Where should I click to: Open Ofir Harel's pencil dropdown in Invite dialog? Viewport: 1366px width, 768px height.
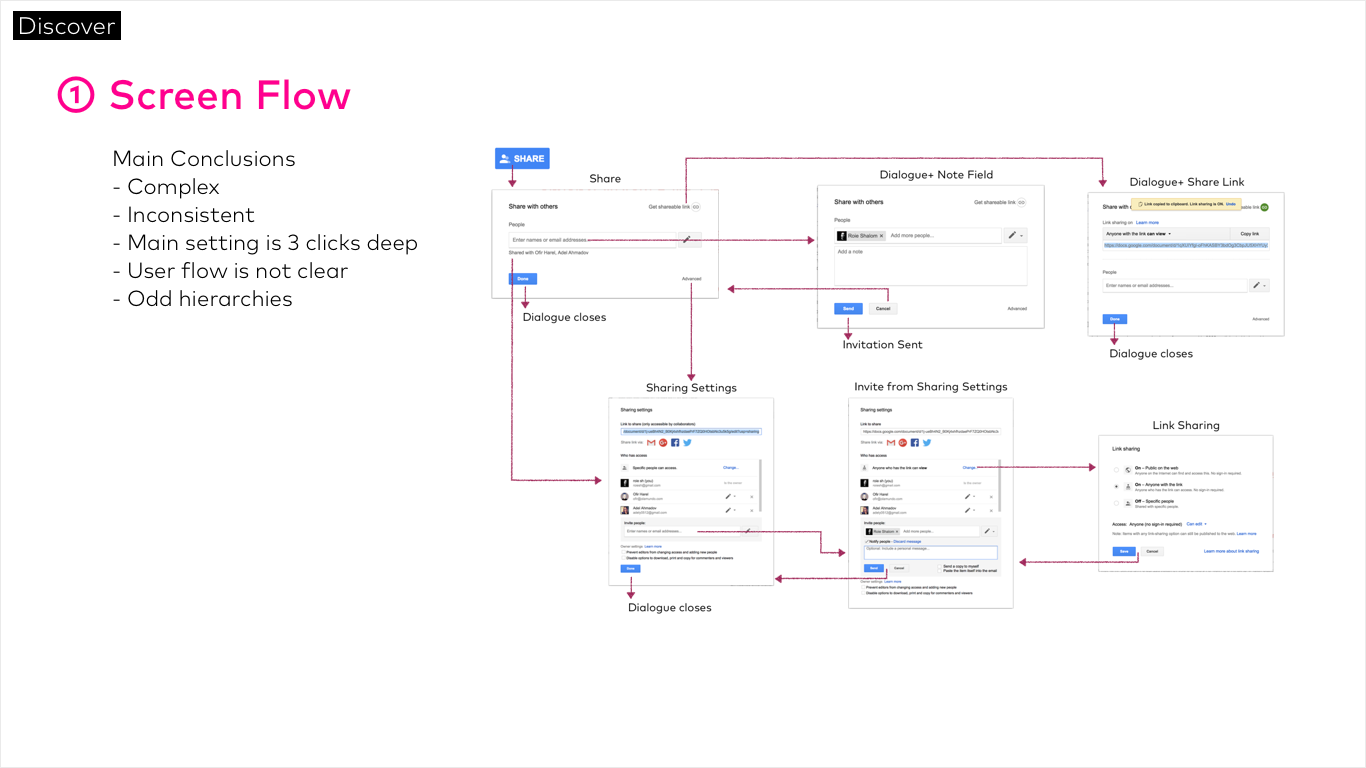point(969,497)
